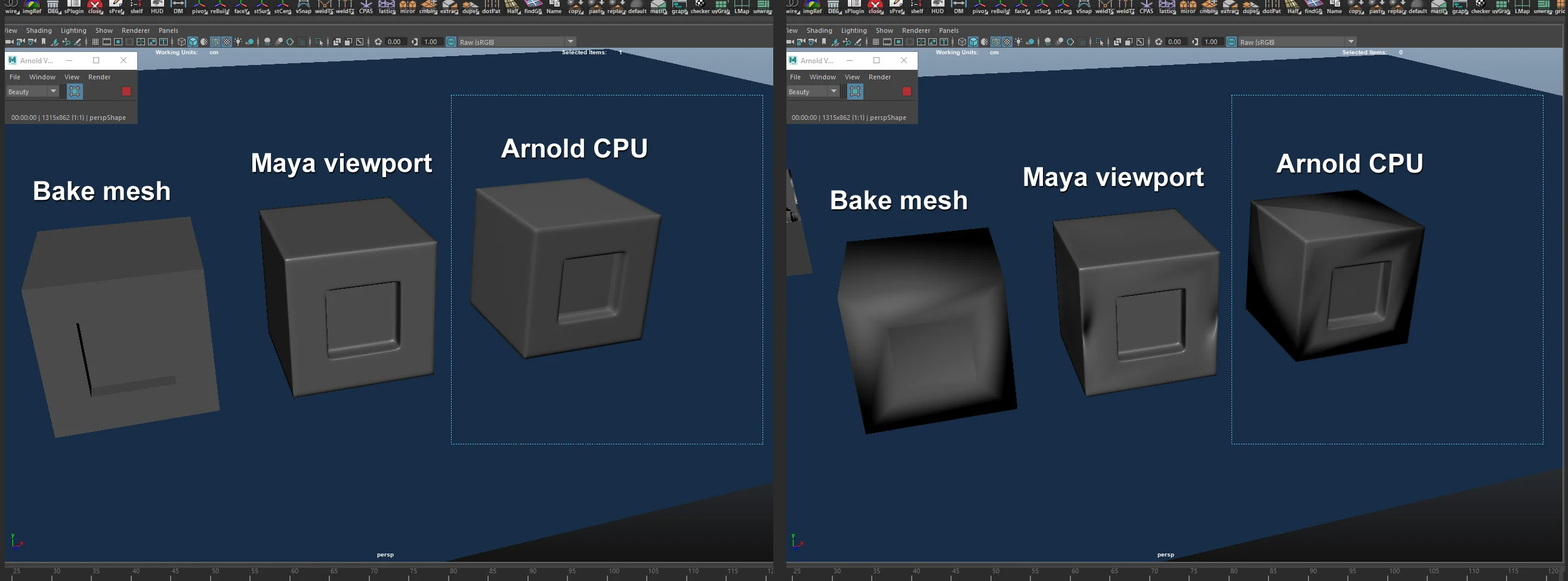Image resolution: width=1568 pixels, height=581 pixels.
Task: Click the extract shelf icon in left panel
Action: click(x=450, y=6)
